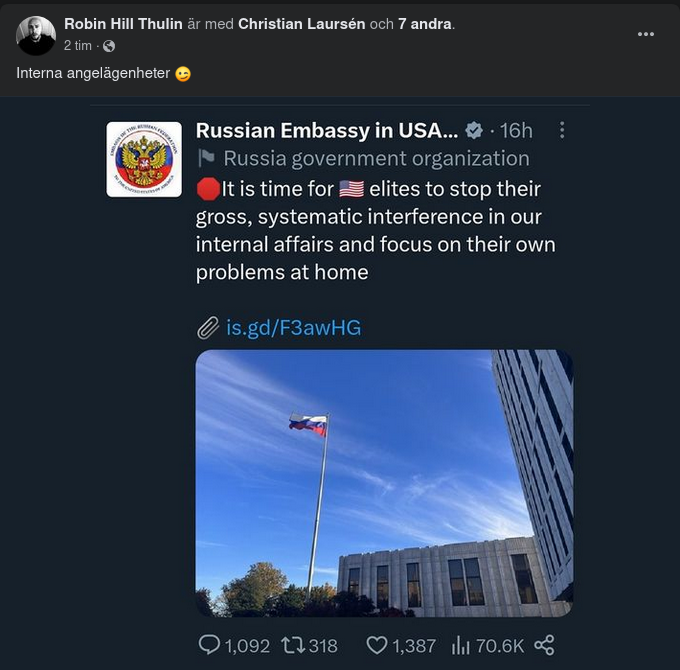This screenshot has height=670, width=680.
Task: Open the tweet's vertical three-dot menu
Action: coord(562,130)
